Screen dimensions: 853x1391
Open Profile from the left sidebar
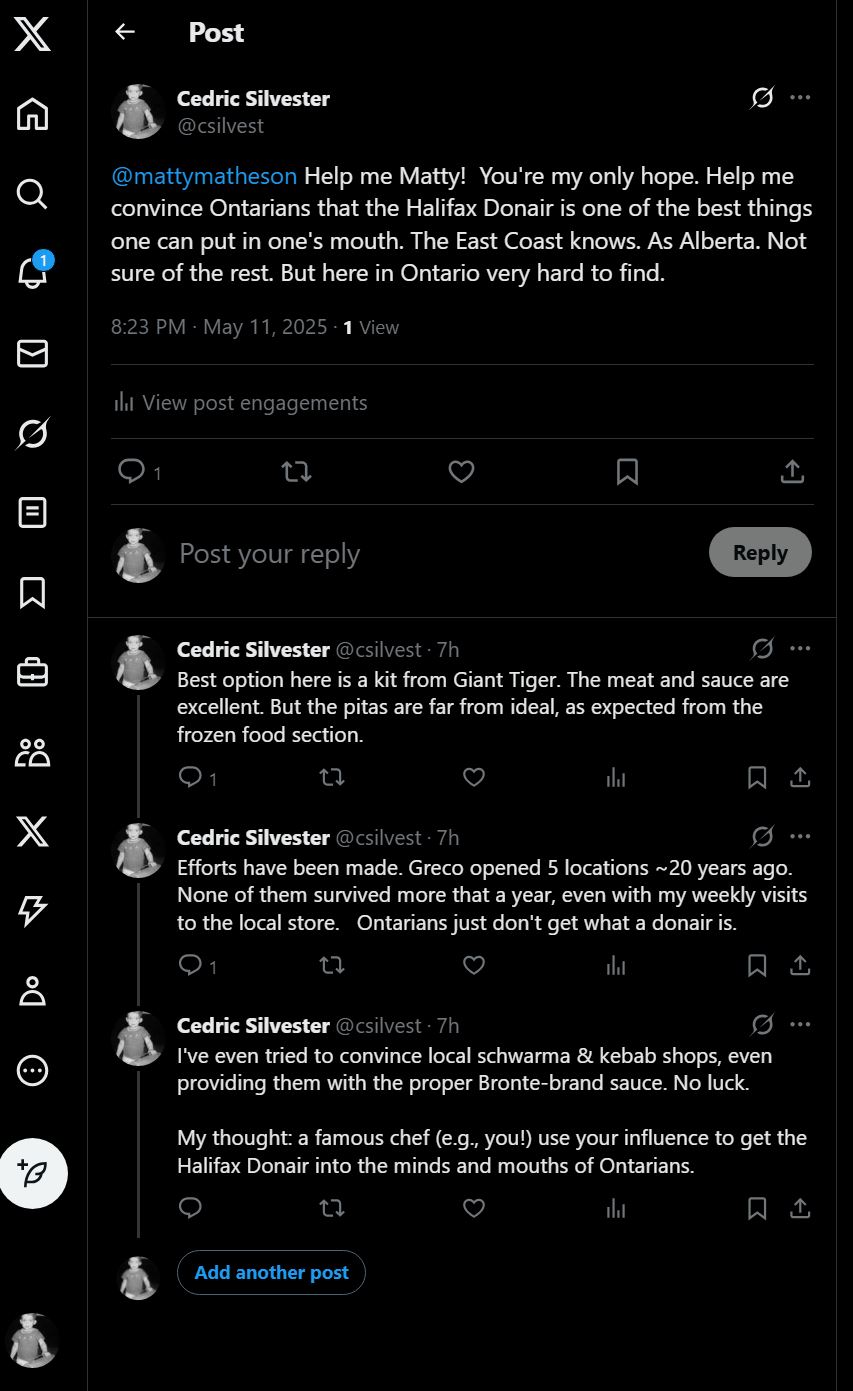click(x=32, y=991)
